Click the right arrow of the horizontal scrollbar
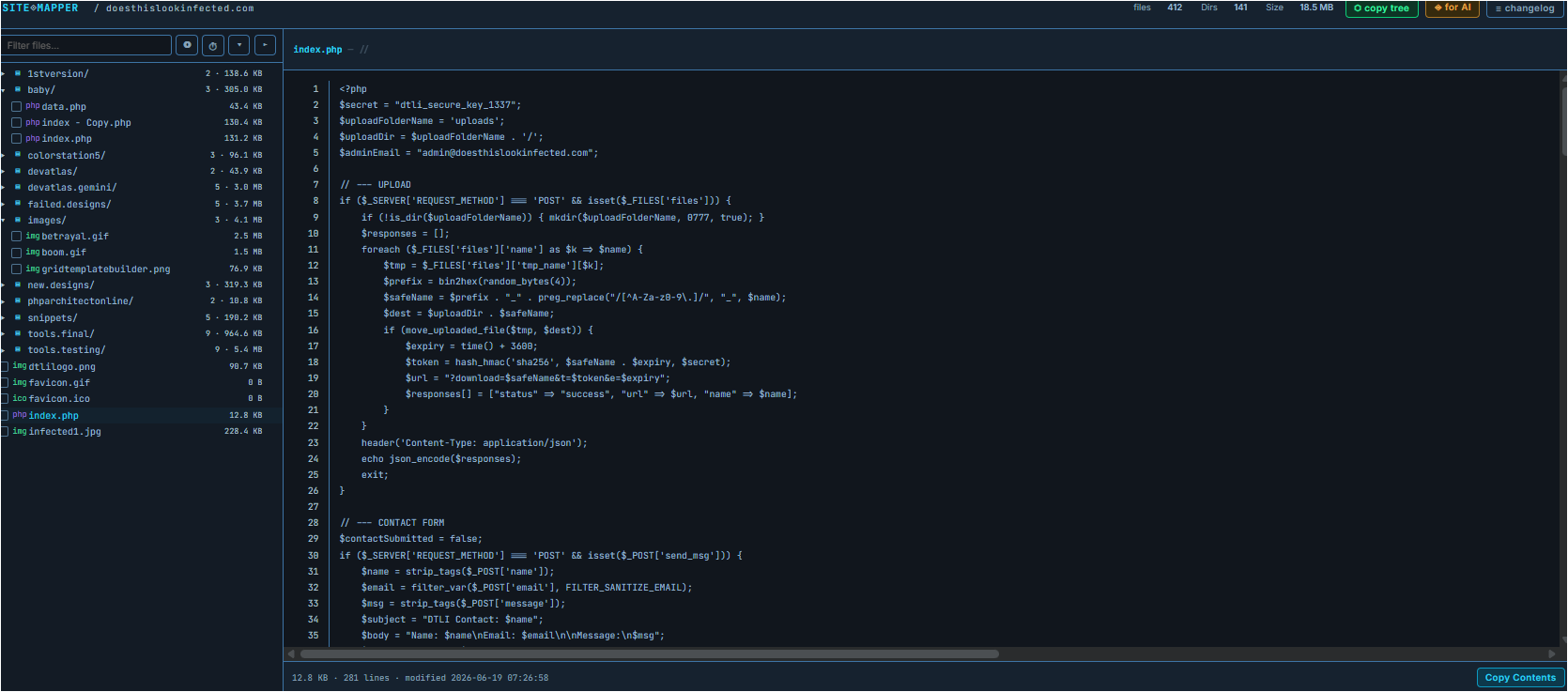The image size is (1568, 692). (1552, 654)
